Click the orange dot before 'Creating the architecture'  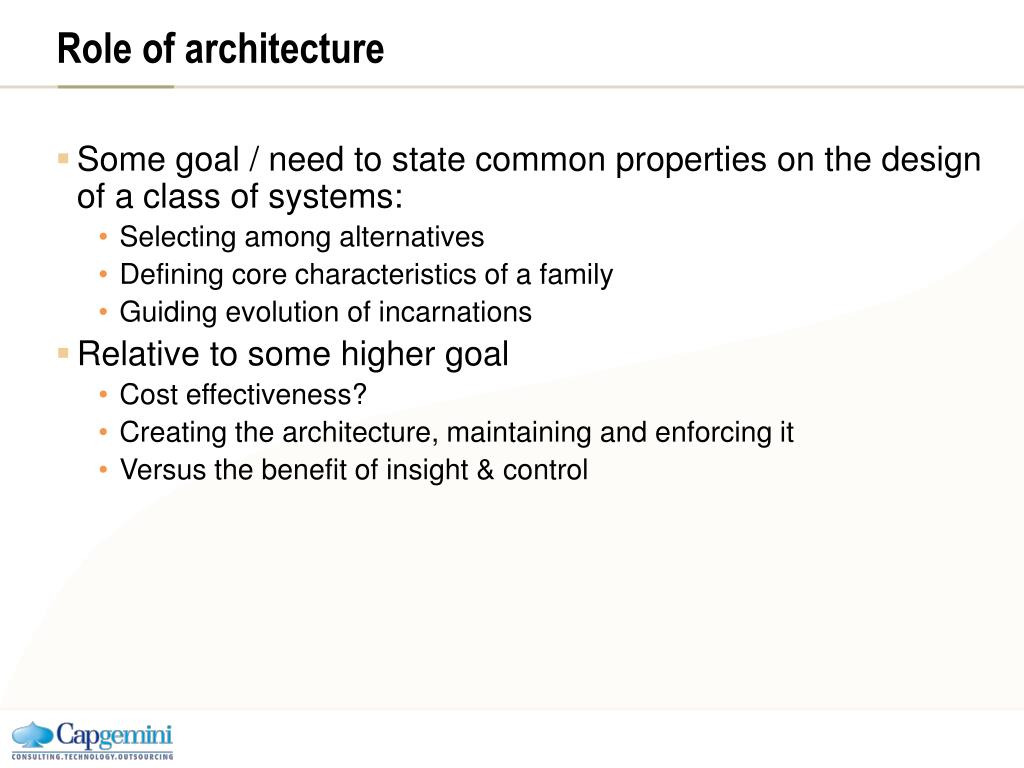[x=103, y=432]
